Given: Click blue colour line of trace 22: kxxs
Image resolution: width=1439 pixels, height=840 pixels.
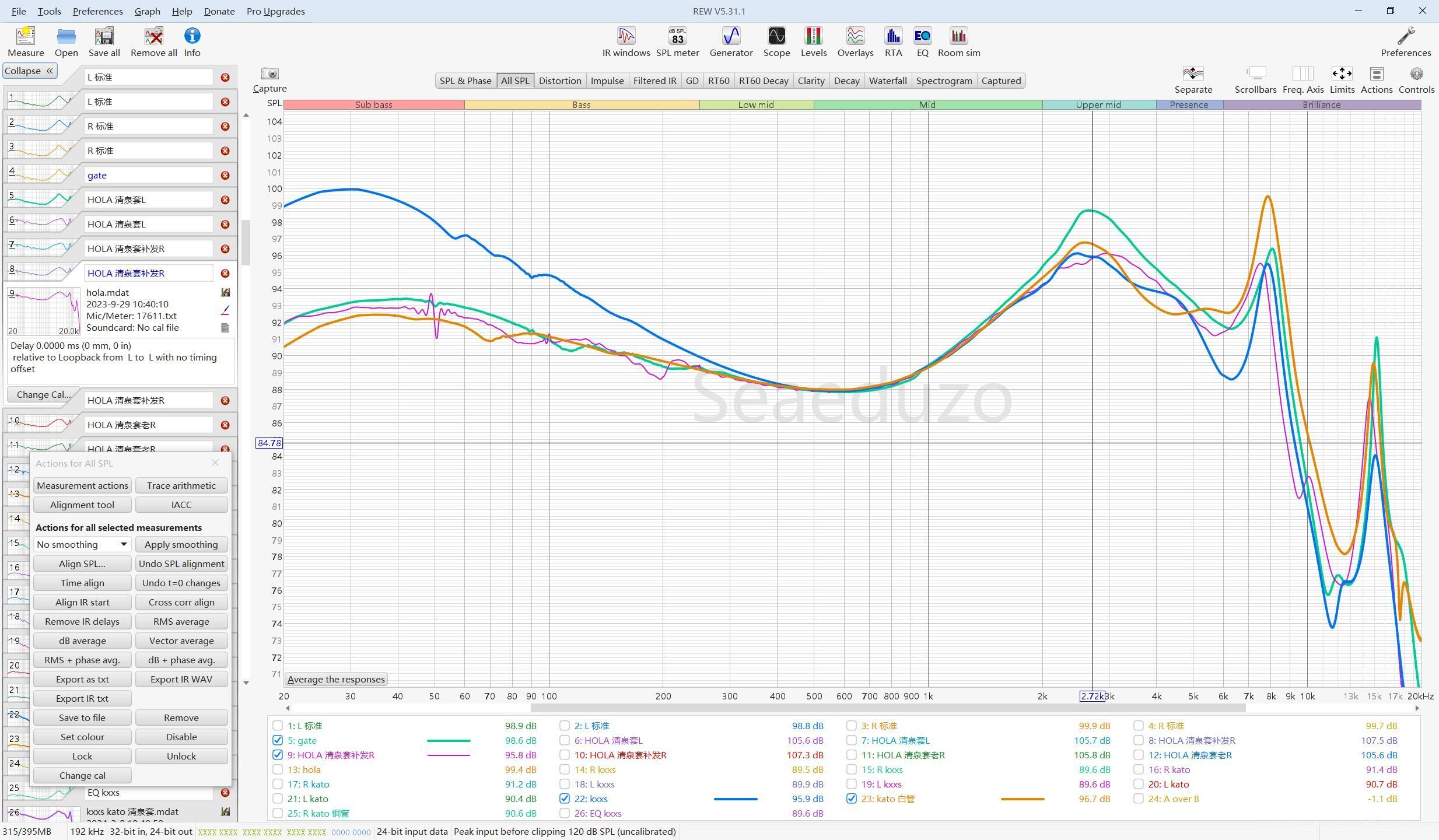Looking at the screenshot, I should [x=736, y=799].
